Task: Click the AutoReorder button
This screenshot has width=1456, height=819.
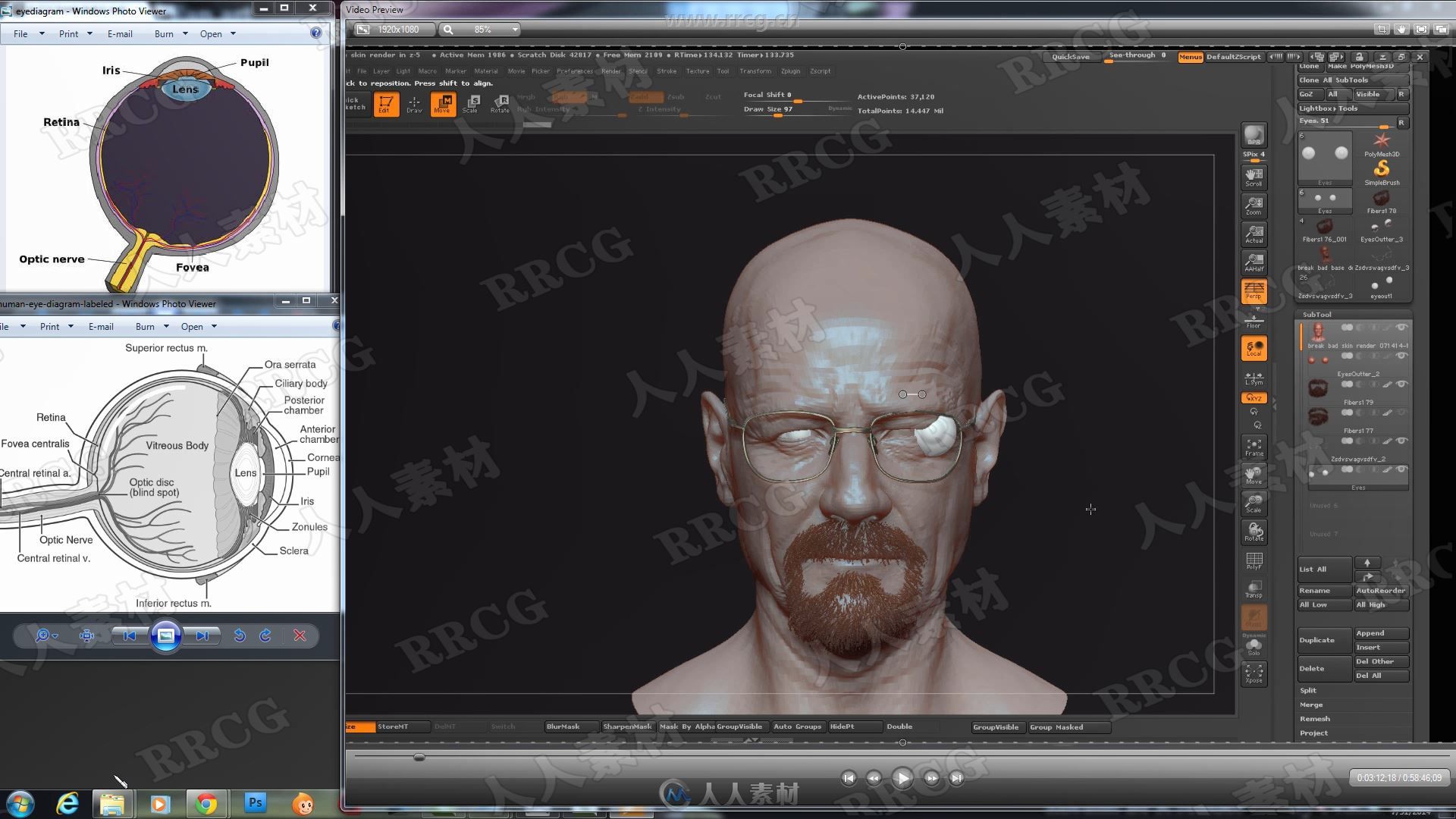Action: pyautogui.click(x=1382, y=591)
